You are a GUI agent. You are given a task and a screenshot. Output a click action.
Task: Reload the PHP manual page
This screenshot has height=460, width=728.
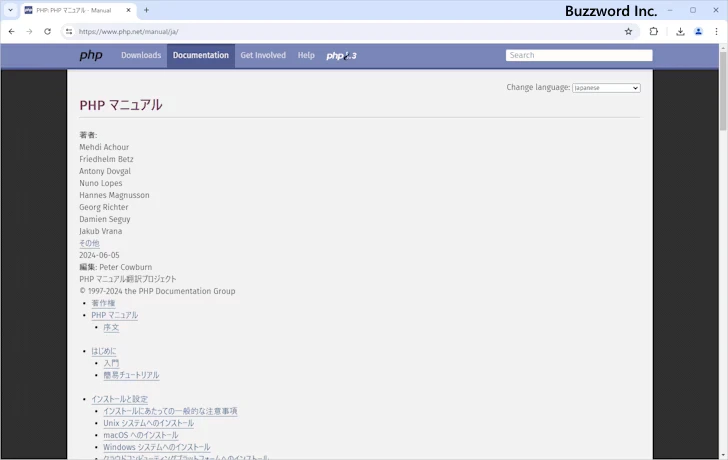[x=47, y=32]
